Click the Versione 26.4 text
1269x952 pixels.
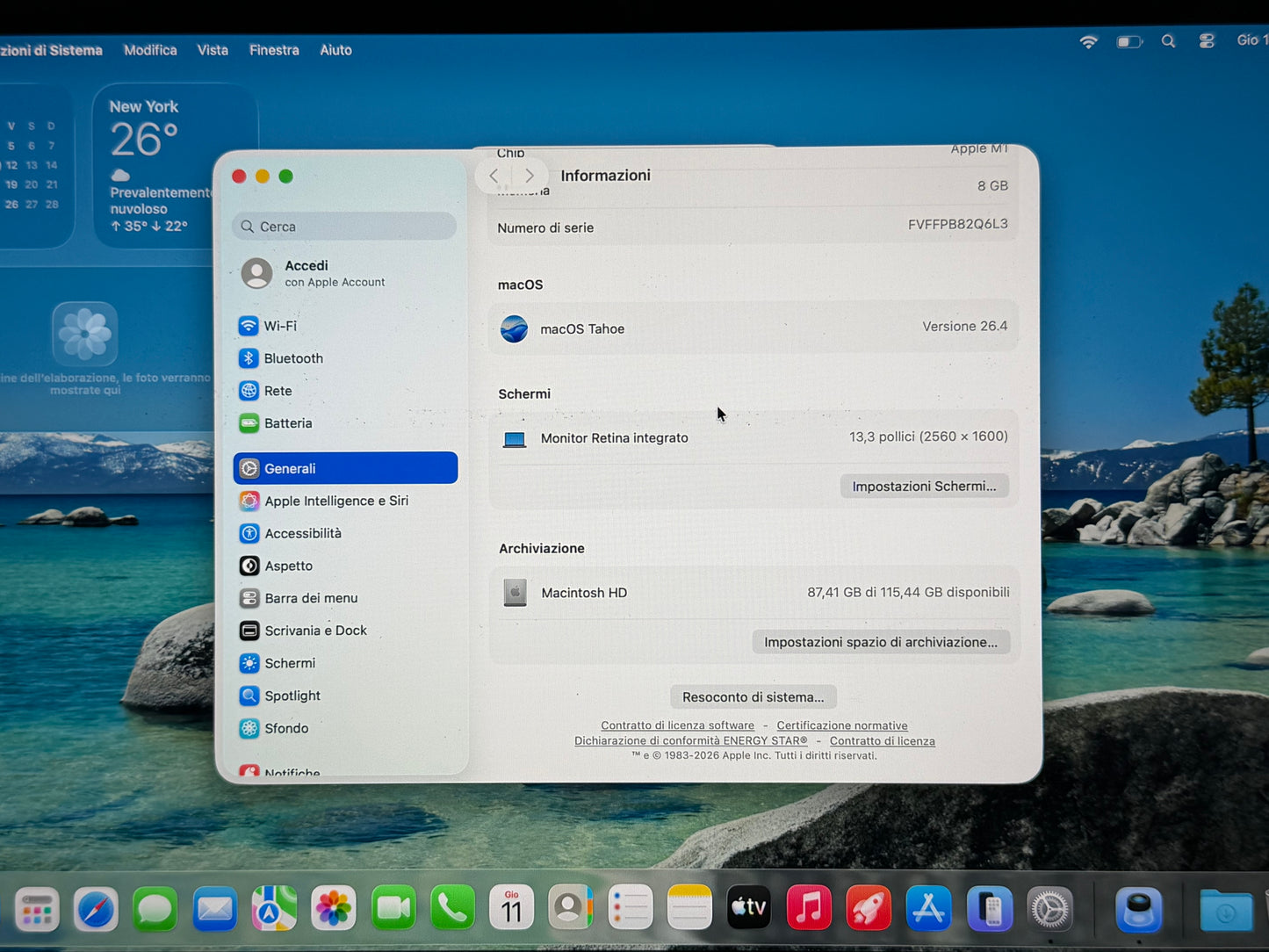965,327
